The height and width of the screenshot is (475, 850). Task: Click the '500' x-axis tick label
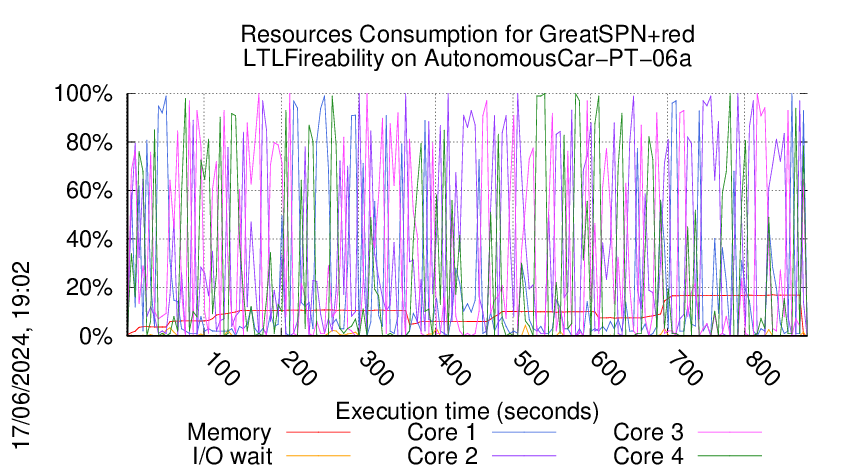coord(530,370)
